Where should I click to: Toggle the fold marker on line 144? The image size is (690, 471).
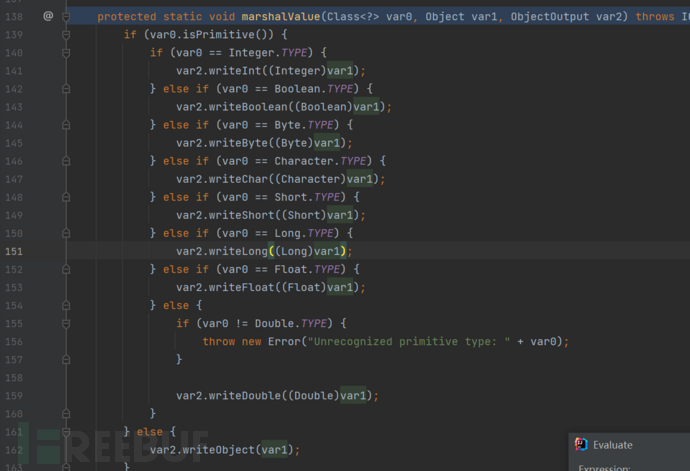(x=66, y=125)
